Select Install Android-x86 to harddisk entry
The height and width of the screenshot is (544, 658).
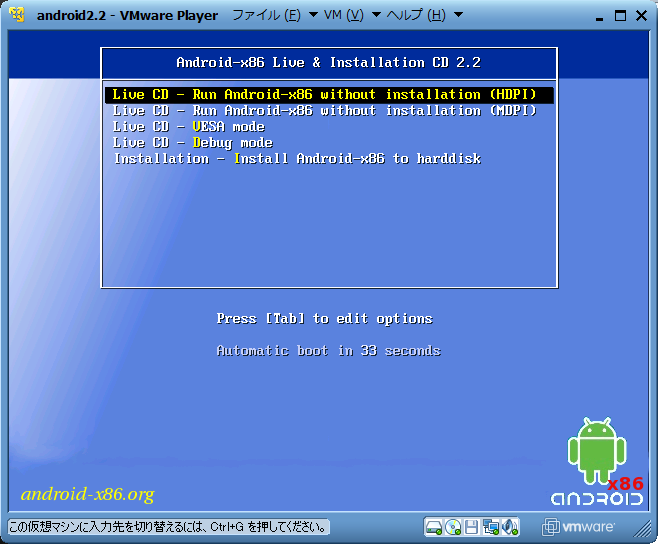329,159
